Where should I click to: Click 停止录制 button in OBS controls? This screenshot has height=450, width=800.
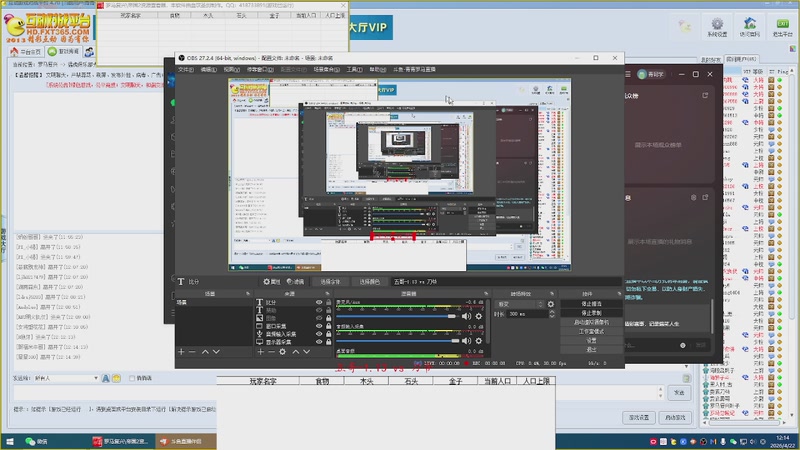click(x=591, y=313)
